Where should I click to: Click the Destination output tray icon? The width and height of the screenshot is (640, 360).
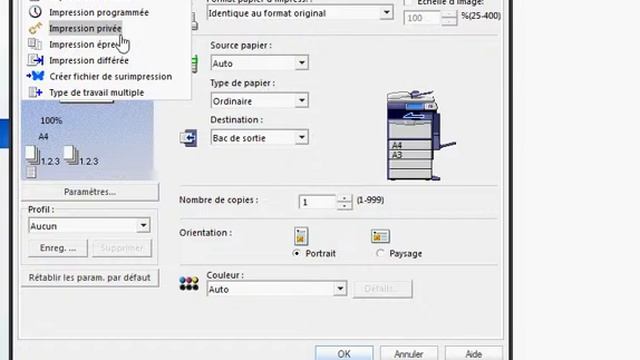(x=189, y=138)
